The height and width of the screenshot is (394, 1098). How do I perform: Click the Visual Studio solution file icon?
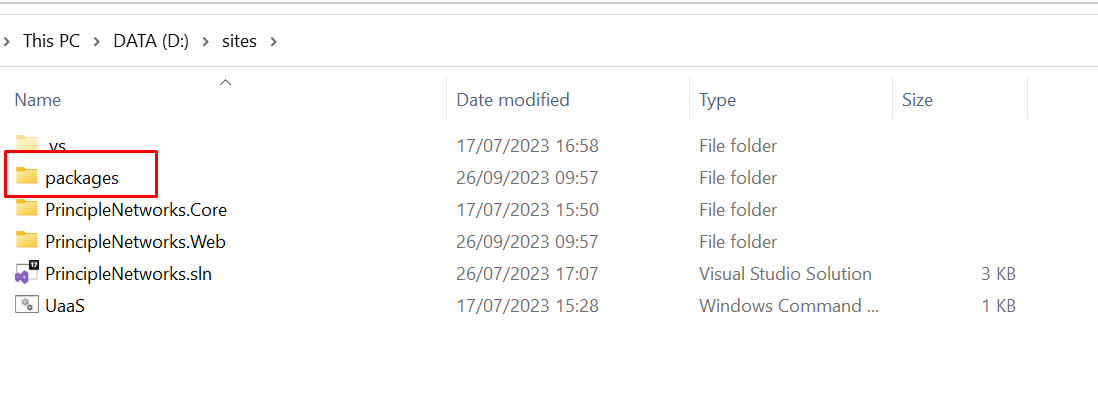click(x=27, y=273)
